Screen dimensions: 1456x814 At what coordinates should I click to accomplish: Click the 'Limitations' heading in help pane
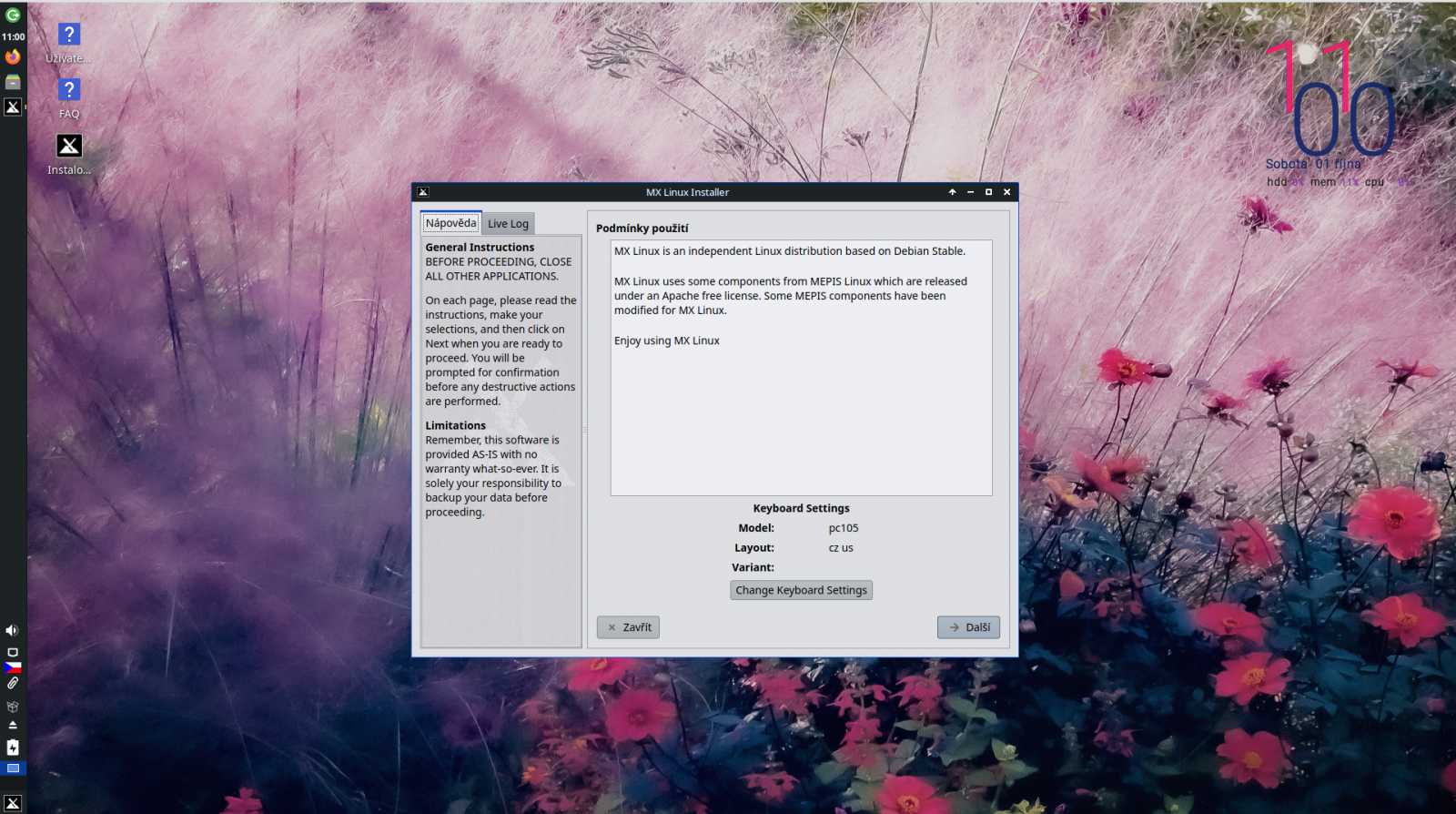pyautogui.click(x=456, y=425)
